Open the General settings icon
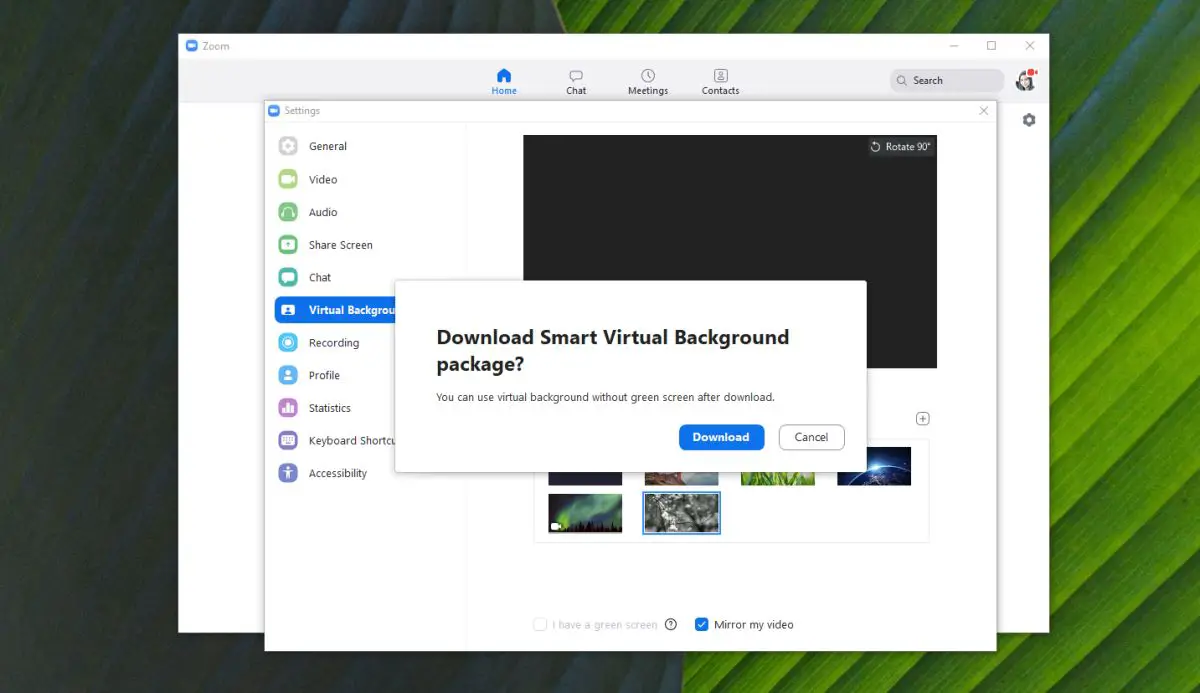 point(288,146)
